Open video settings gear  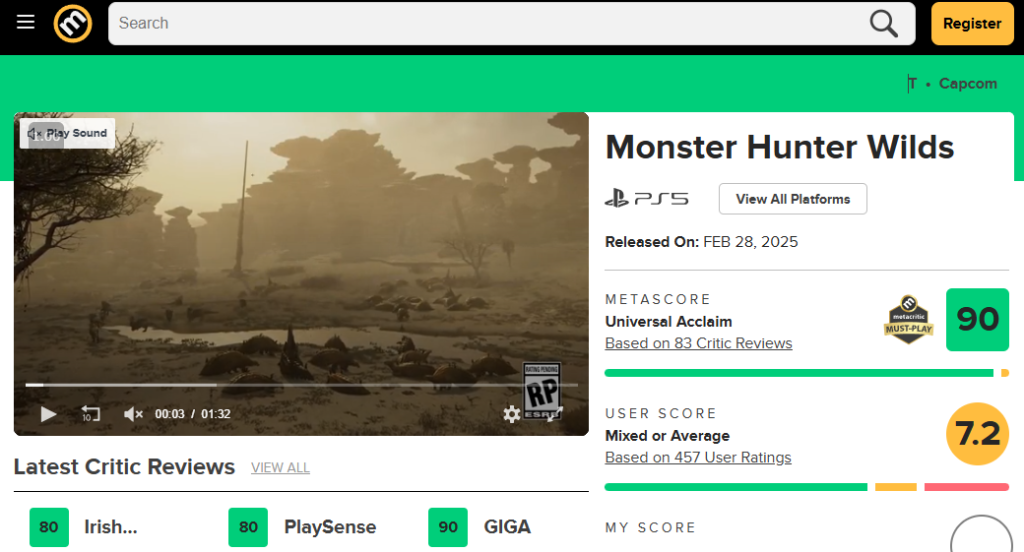tap(512, 414)
